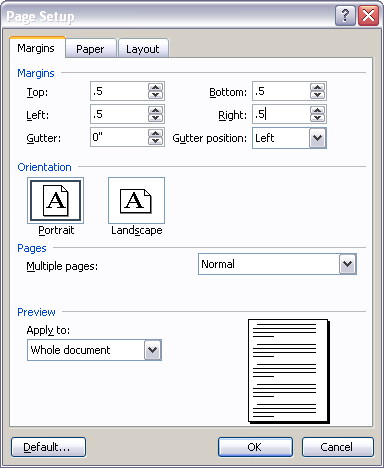Confirm settings with the OK button
384x468 pixels.
click(x=255, y=447)
